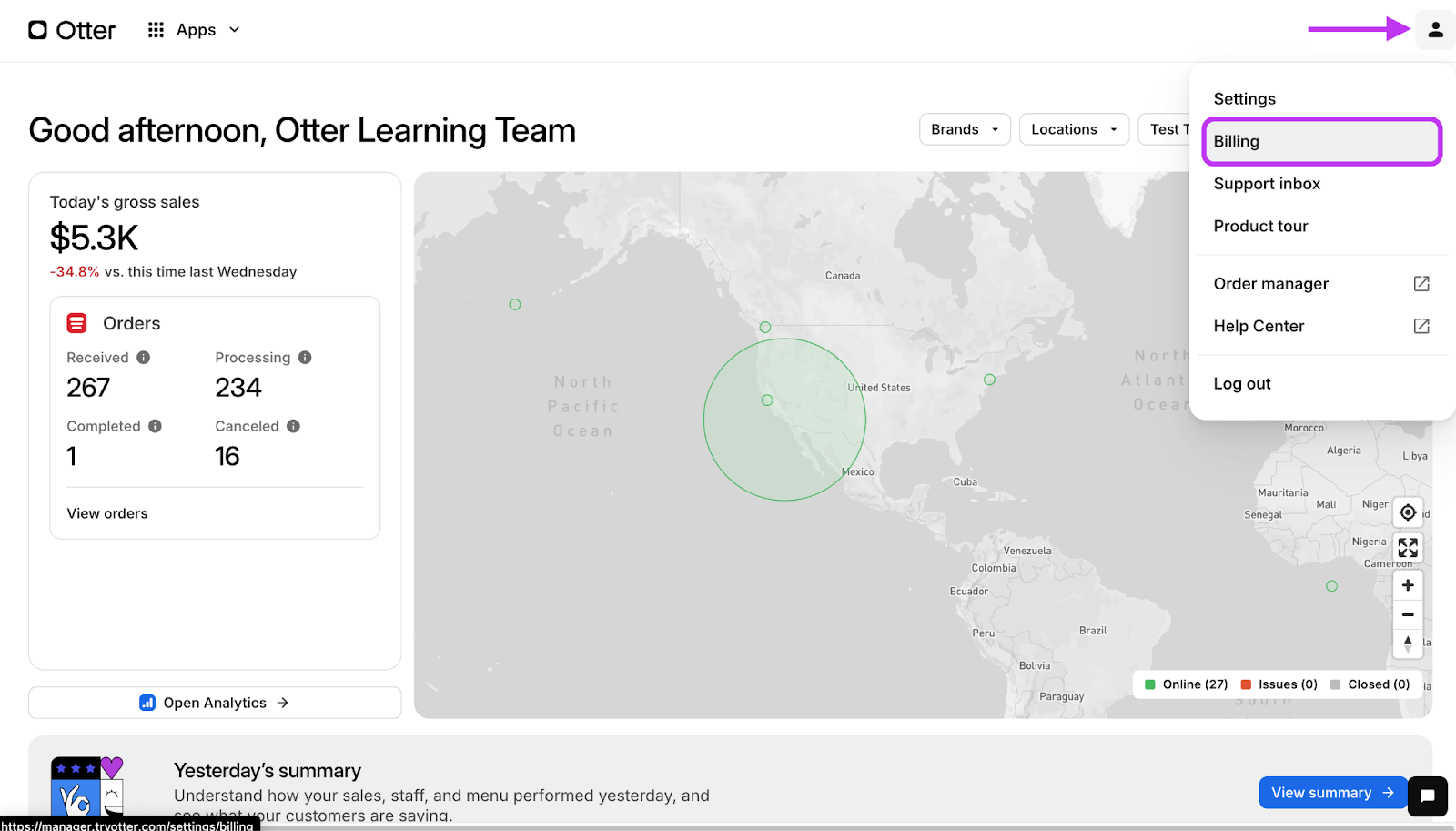Click external link icon beside Help Center
Viewport: 1456px width, 831px height.
[x=1421, y=326]
